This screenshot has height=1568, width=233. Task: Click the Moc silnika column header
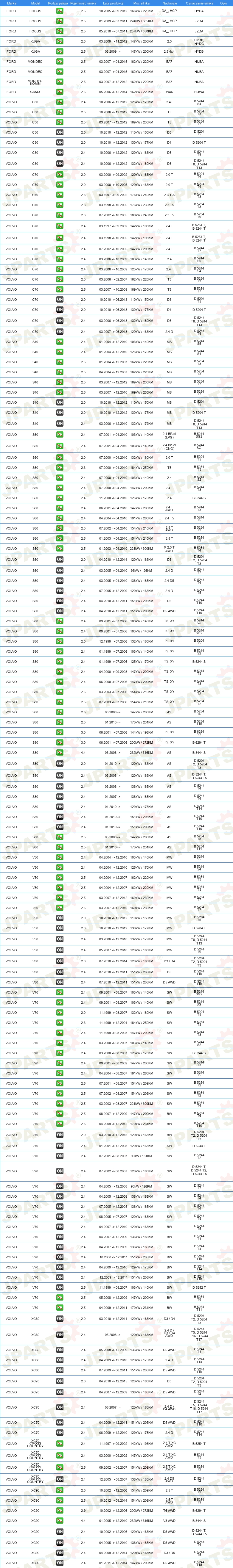point(142,3)
